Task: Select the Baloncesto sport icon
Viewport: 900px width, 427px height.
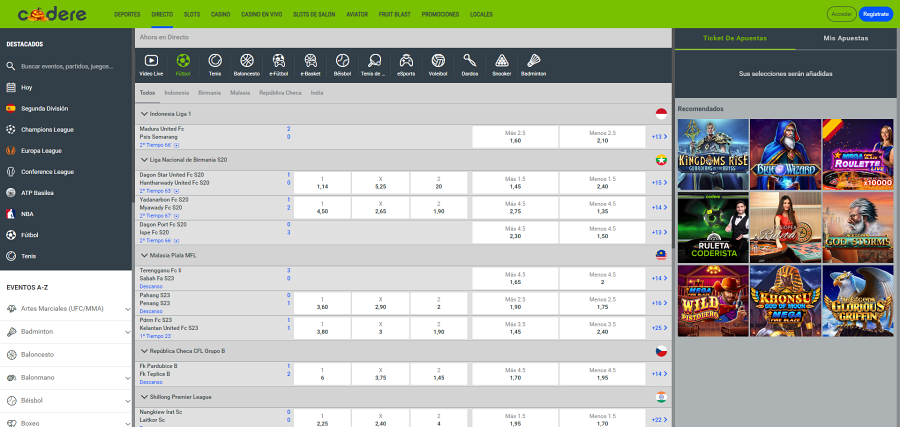Action: [247, 65]
